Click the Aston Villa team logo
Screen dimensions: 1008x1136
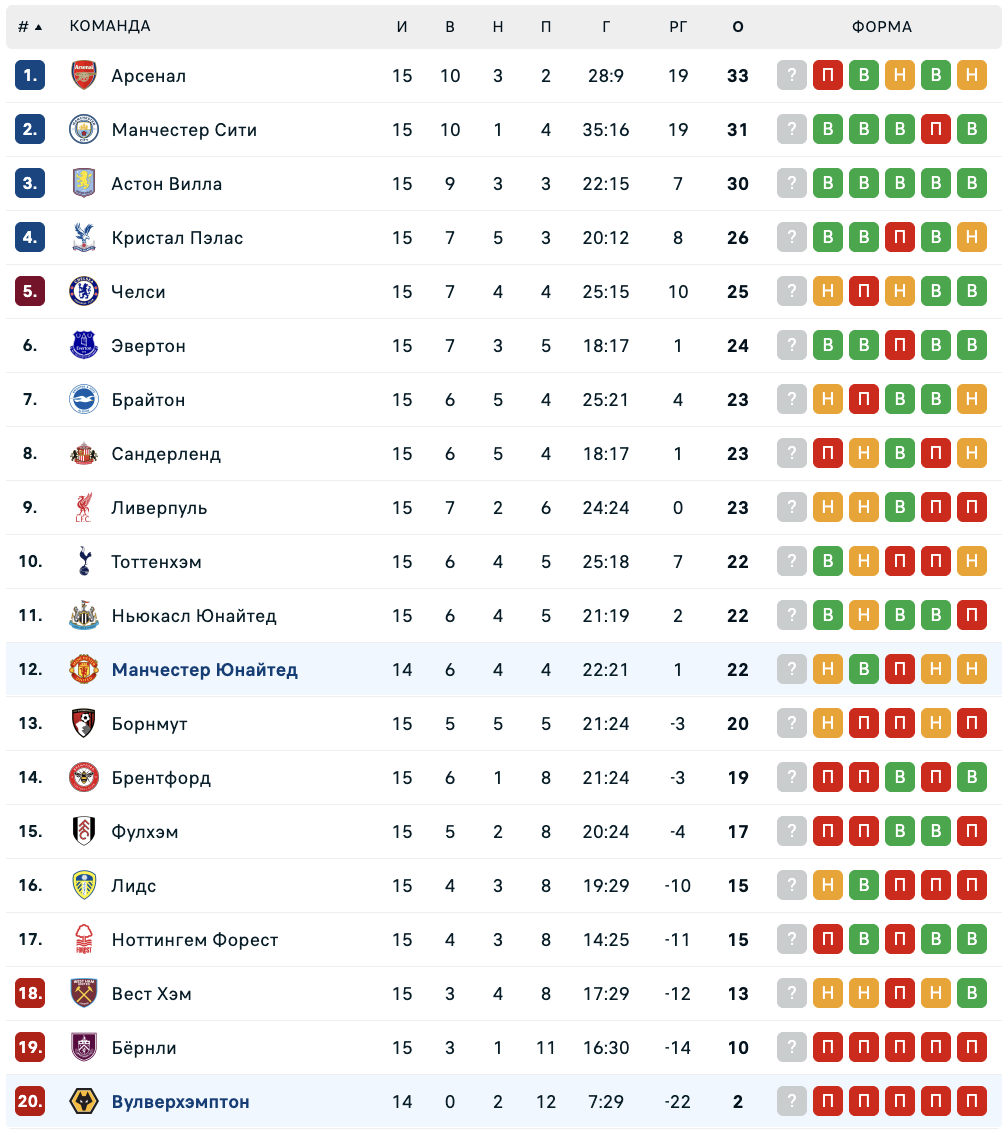[x=84, y=184]
